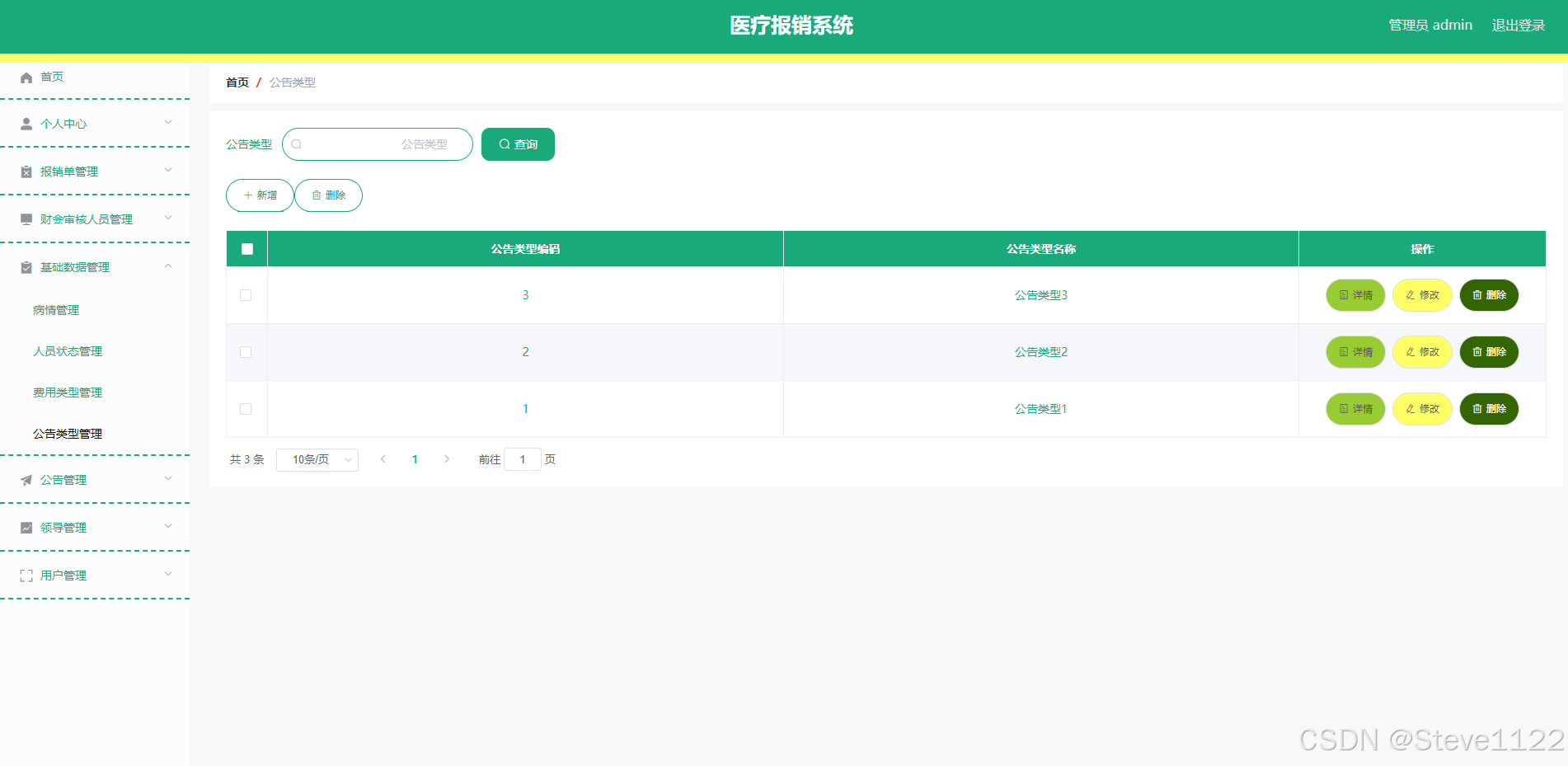Select page 1 in the pagination
The width and height of the screenshot is (1568, 766).
415,459
